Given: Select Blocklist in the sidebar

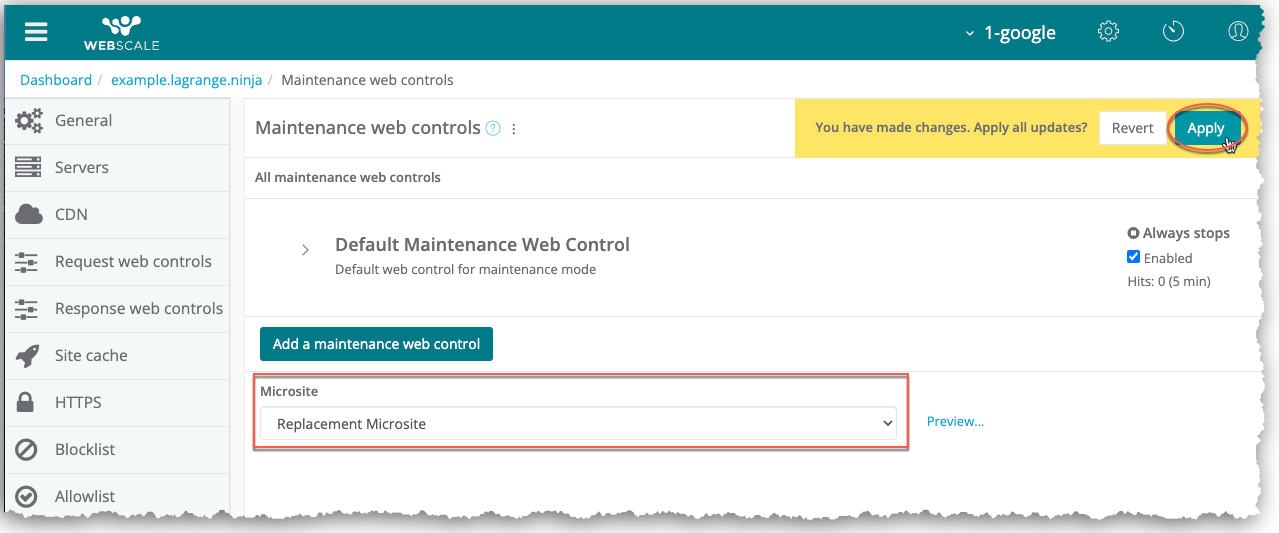Looking at the screenshot, I should click(85, 449).
